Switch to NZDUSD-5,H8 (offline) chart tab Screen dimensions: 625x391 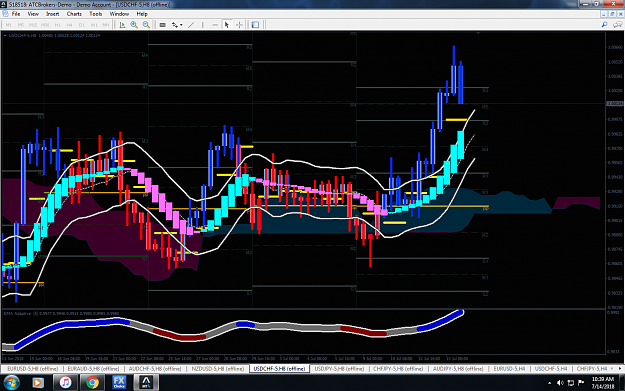(217, 369)
